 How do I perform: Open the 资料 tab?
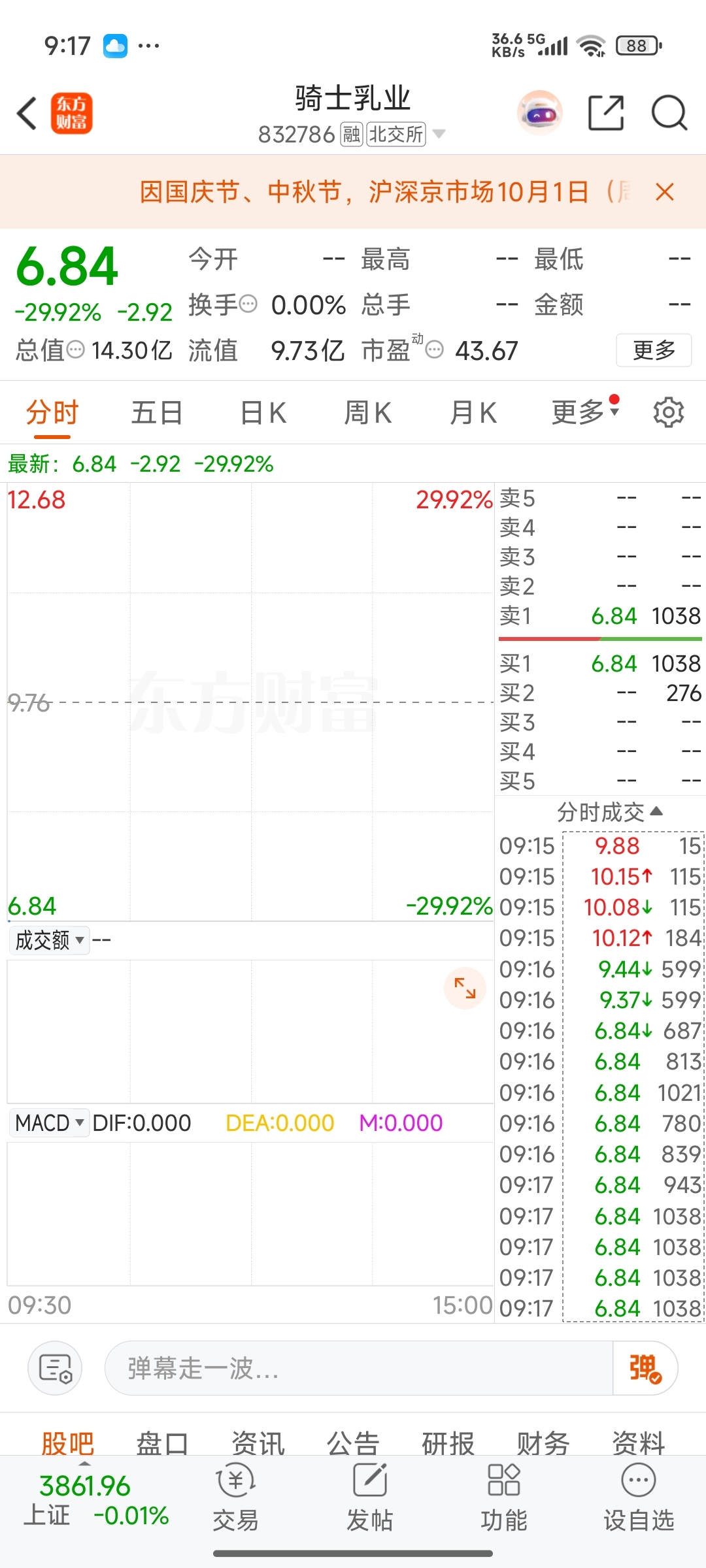pyautogui.click(x=639, y=1444)
